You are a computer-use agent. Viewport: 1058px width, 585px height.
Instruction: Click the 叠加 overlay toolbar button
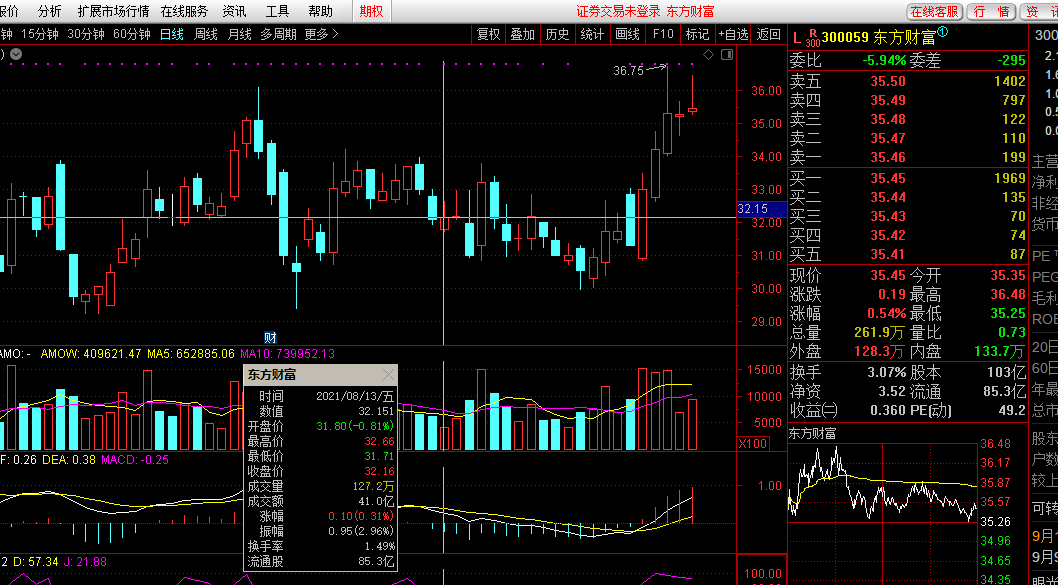[x=522, y=34]
